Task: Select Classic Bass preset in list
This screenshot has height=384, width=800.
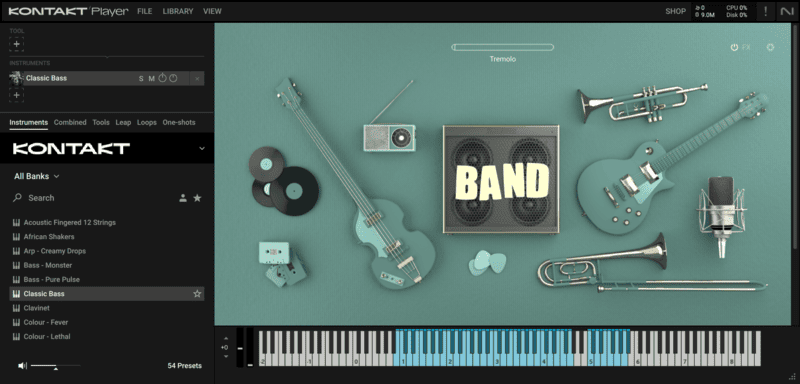Action: click(107, 294)
